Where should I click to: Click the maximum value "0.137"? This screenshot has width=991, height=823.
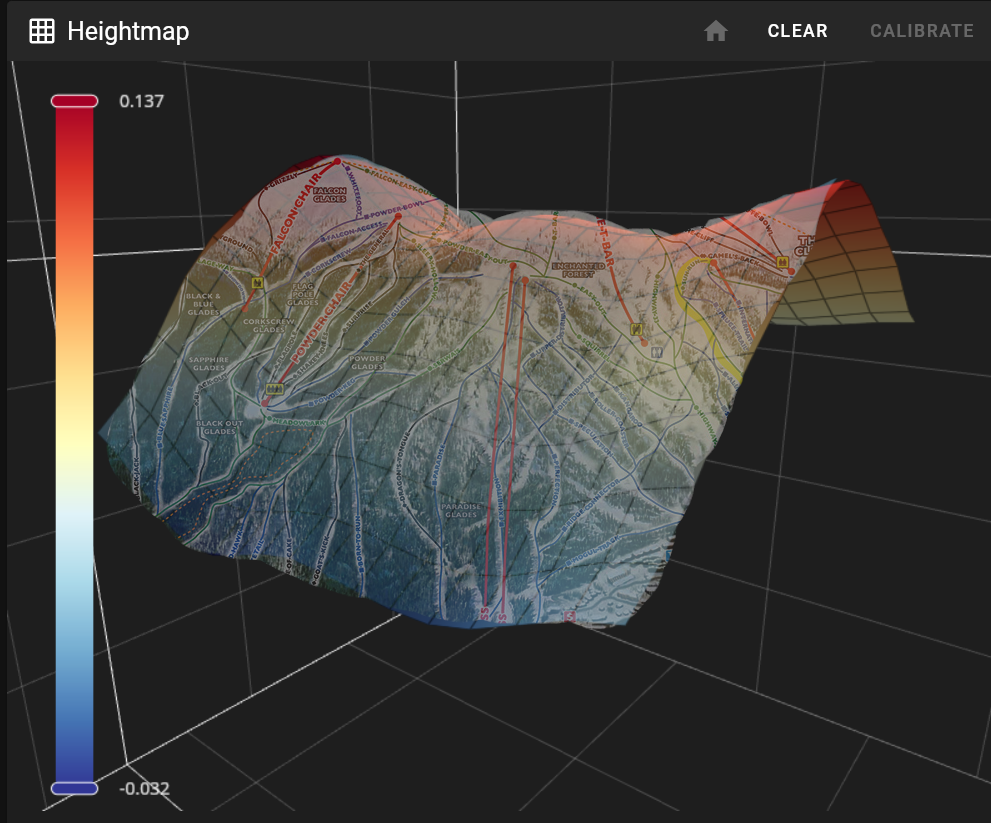(142, 101)
